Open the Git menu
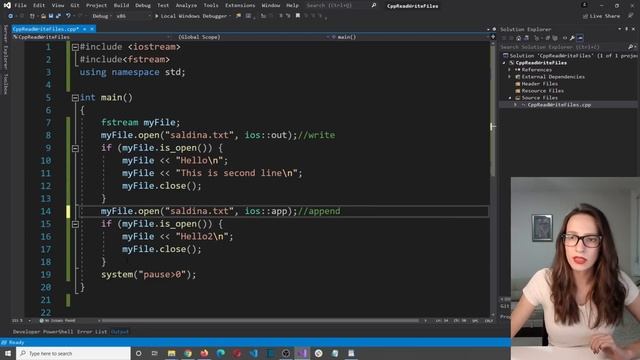The image size is (640, 360). point(75,6)
